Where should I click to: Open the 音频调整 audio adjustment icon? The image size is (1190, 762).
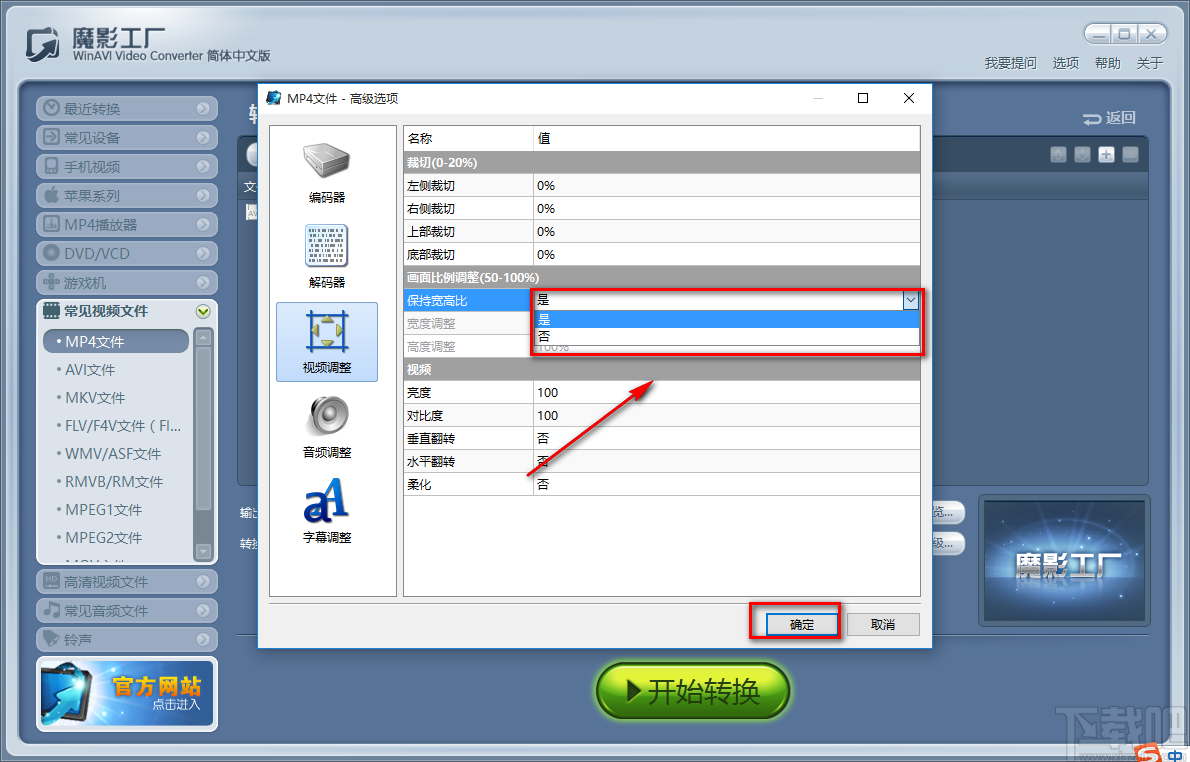pos(328,416)
